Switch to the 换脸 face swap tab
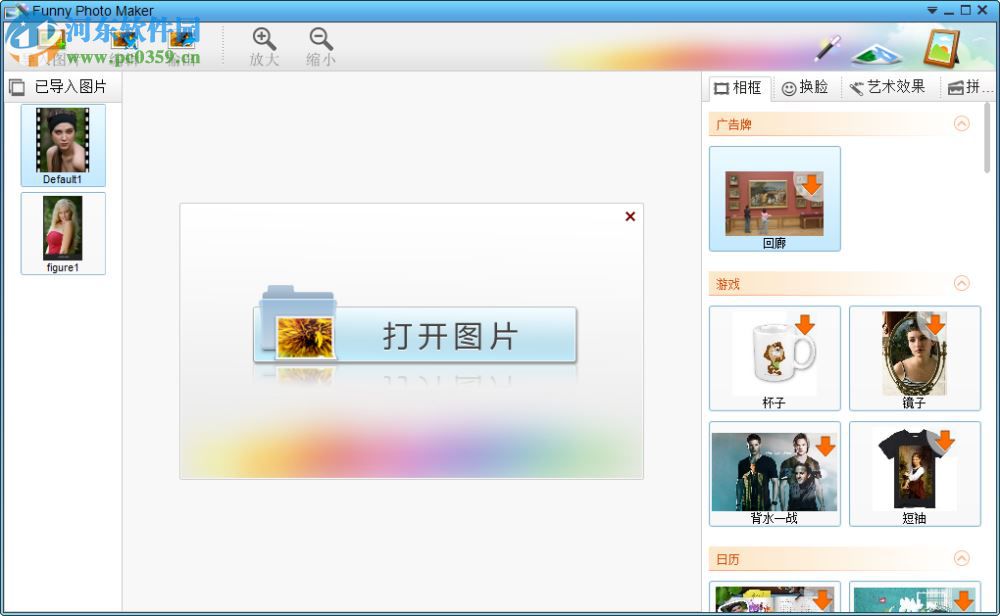Image resolution: width=1000 pixels, height=616 pixels. [806, 87]
